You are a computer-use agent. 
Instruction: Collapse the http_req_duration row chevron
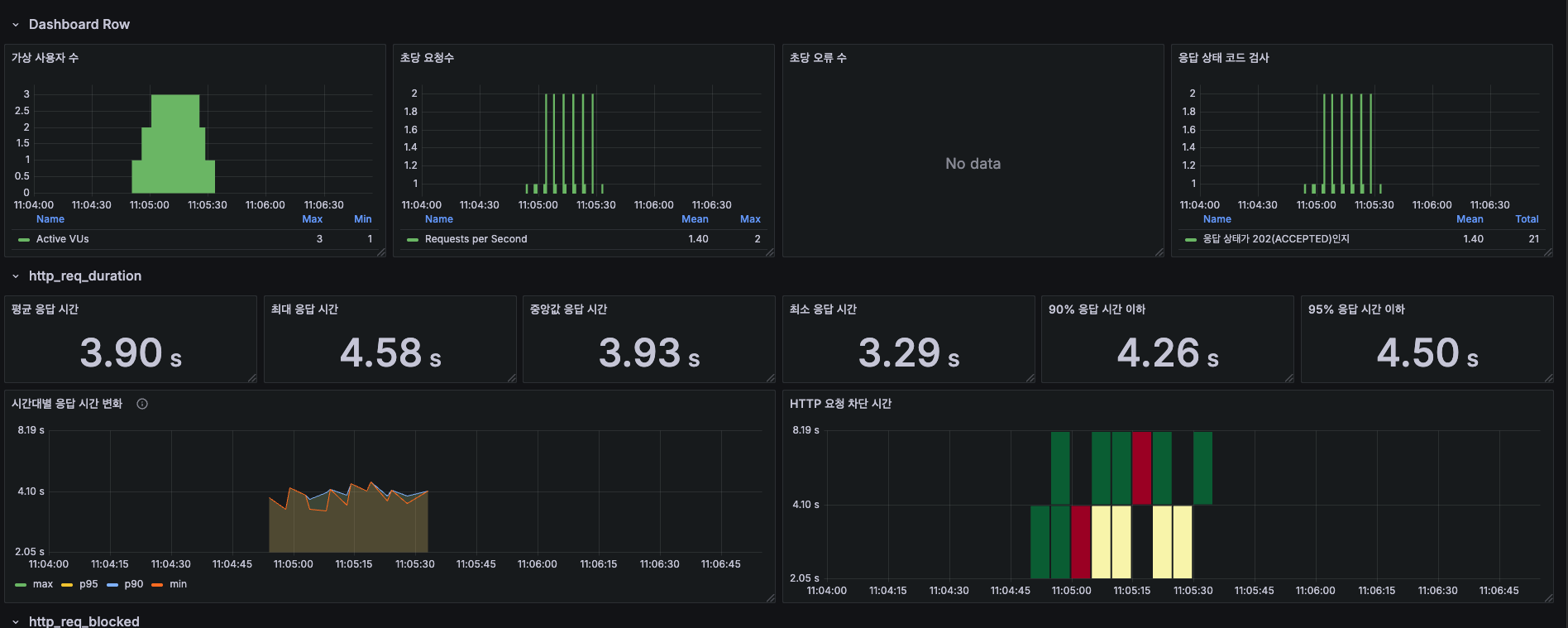pyautogui.click(x=15, y=276)
